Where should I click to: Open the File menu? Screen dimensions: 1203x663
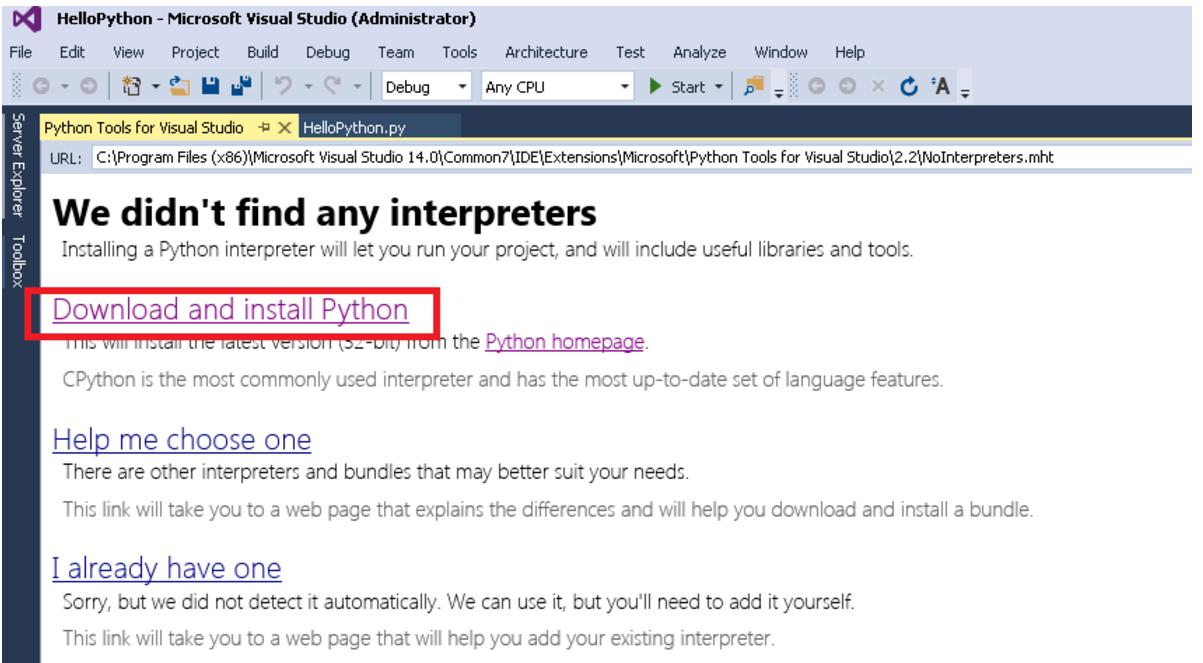pyautogui.click(x=21, y=53)
